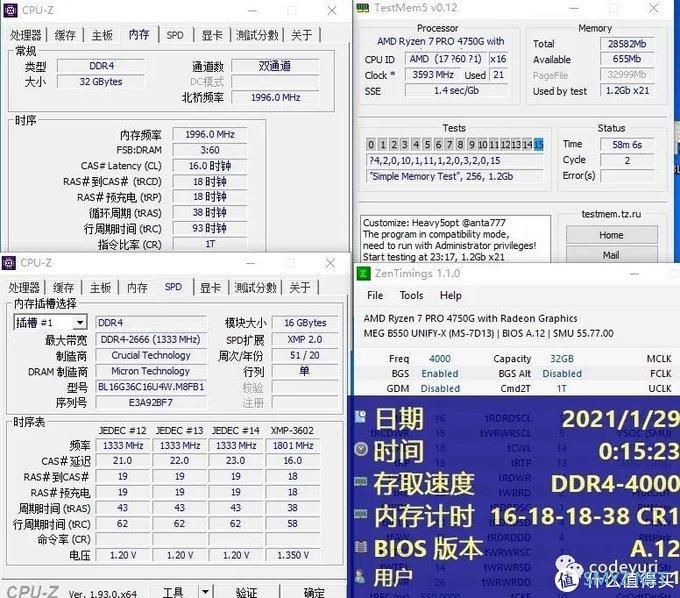This screenshot has height=598, width=680.
Task: Switch to 处理器 tab in CPU-Z memory window
Action: pos(26,35)
